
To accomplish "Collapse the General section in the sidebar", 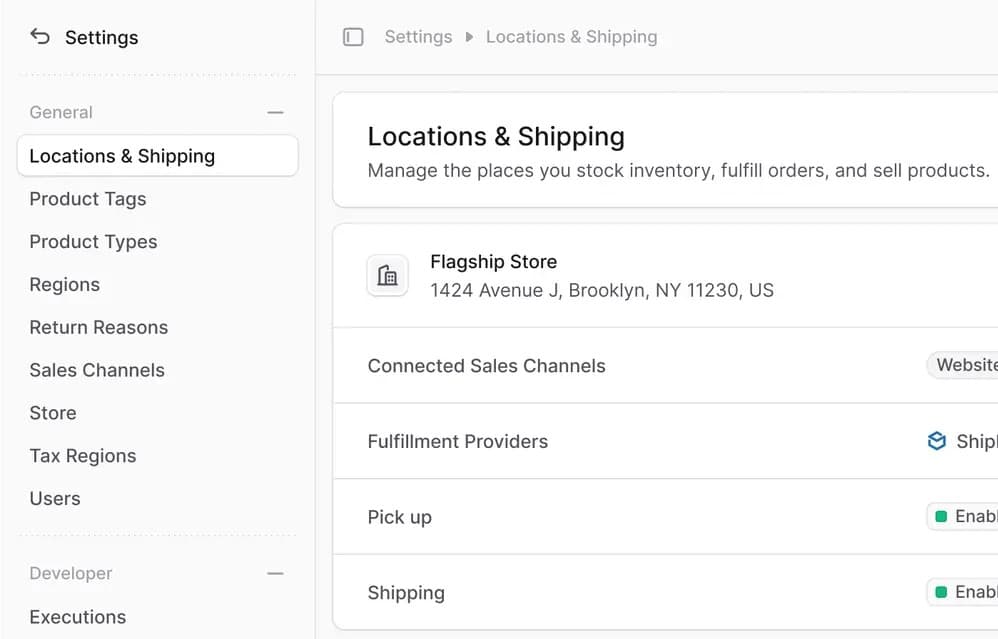I will pyautogui.click(x=276, y=112).
